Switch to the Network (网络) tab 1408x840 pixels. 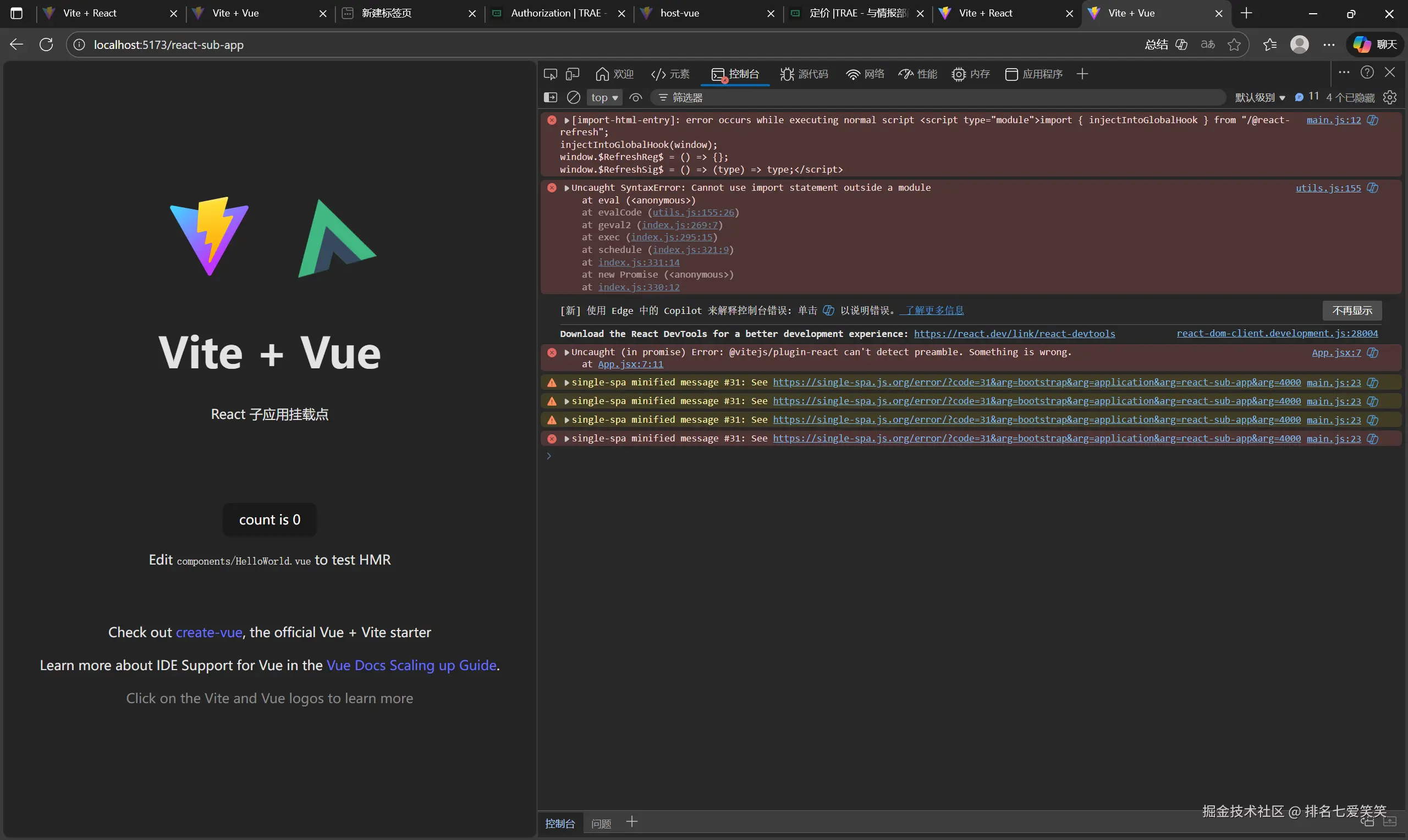coord(865,74)
